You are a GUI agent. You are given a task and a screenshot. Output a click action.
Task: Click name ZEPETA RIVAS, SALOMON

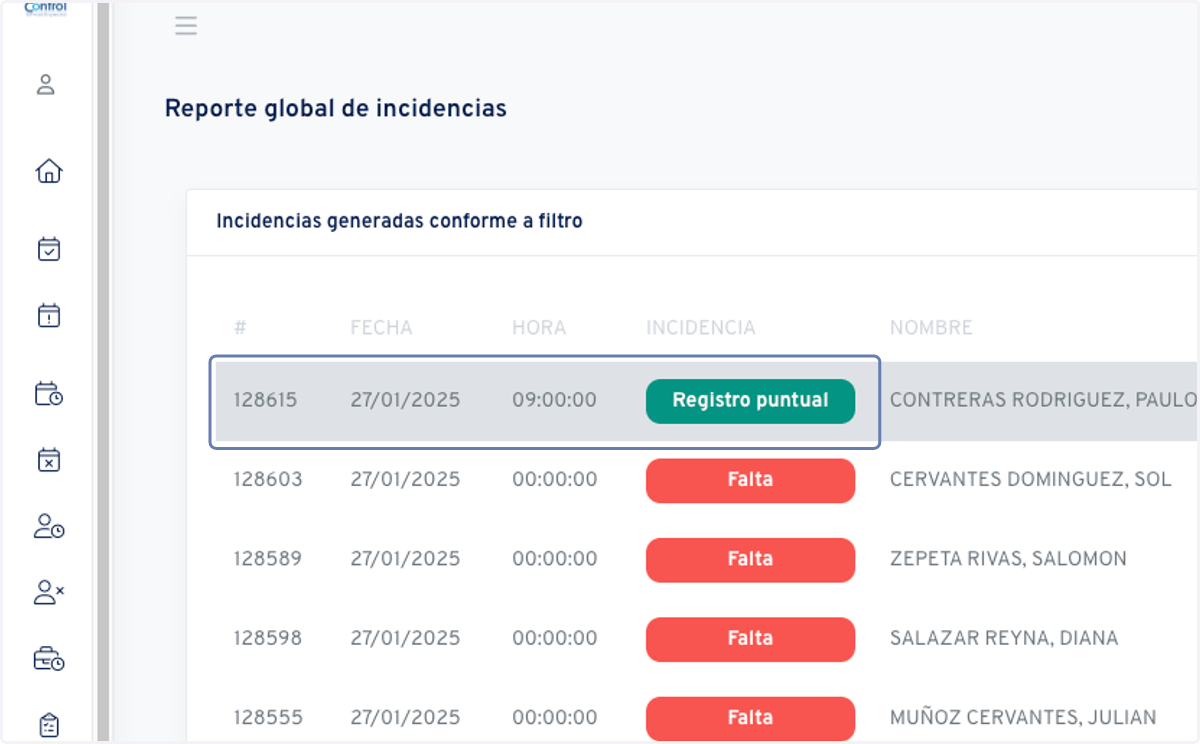[x=1008, y=559]
